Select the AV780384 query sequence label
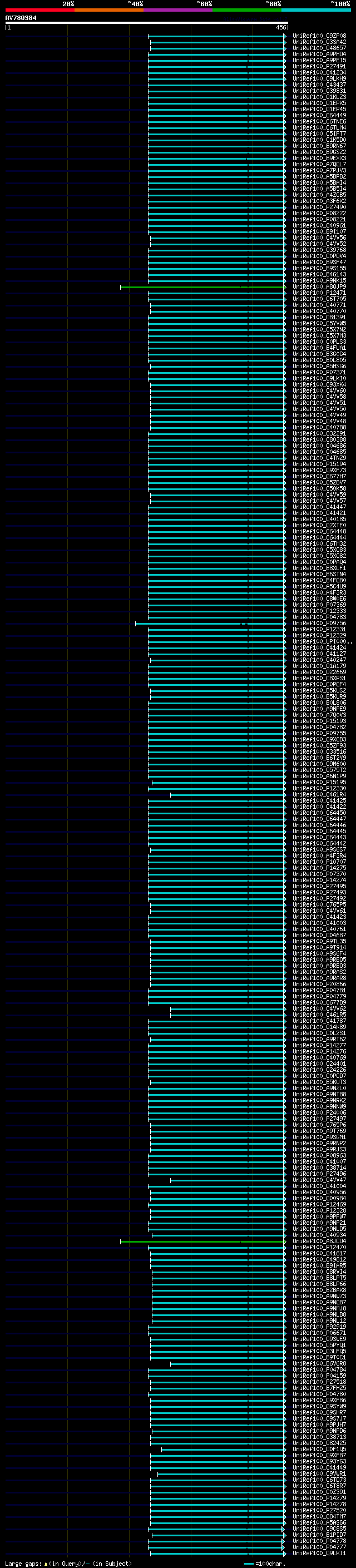Viewport: 356px width, 1568px height. [21, 18]
